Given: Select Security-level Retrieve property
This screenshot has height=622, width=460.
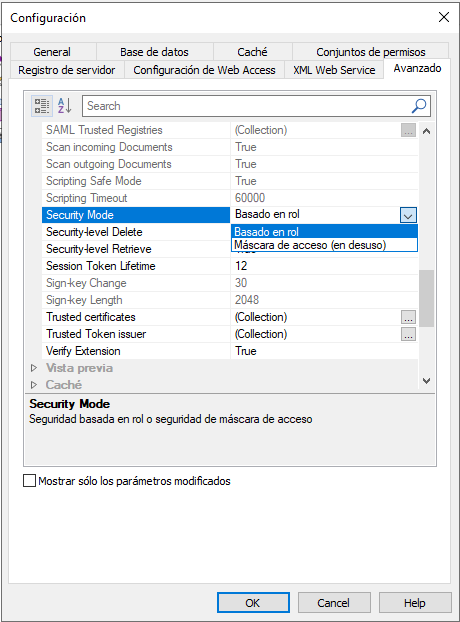Looking at the screenshot, I should point(136,249).
